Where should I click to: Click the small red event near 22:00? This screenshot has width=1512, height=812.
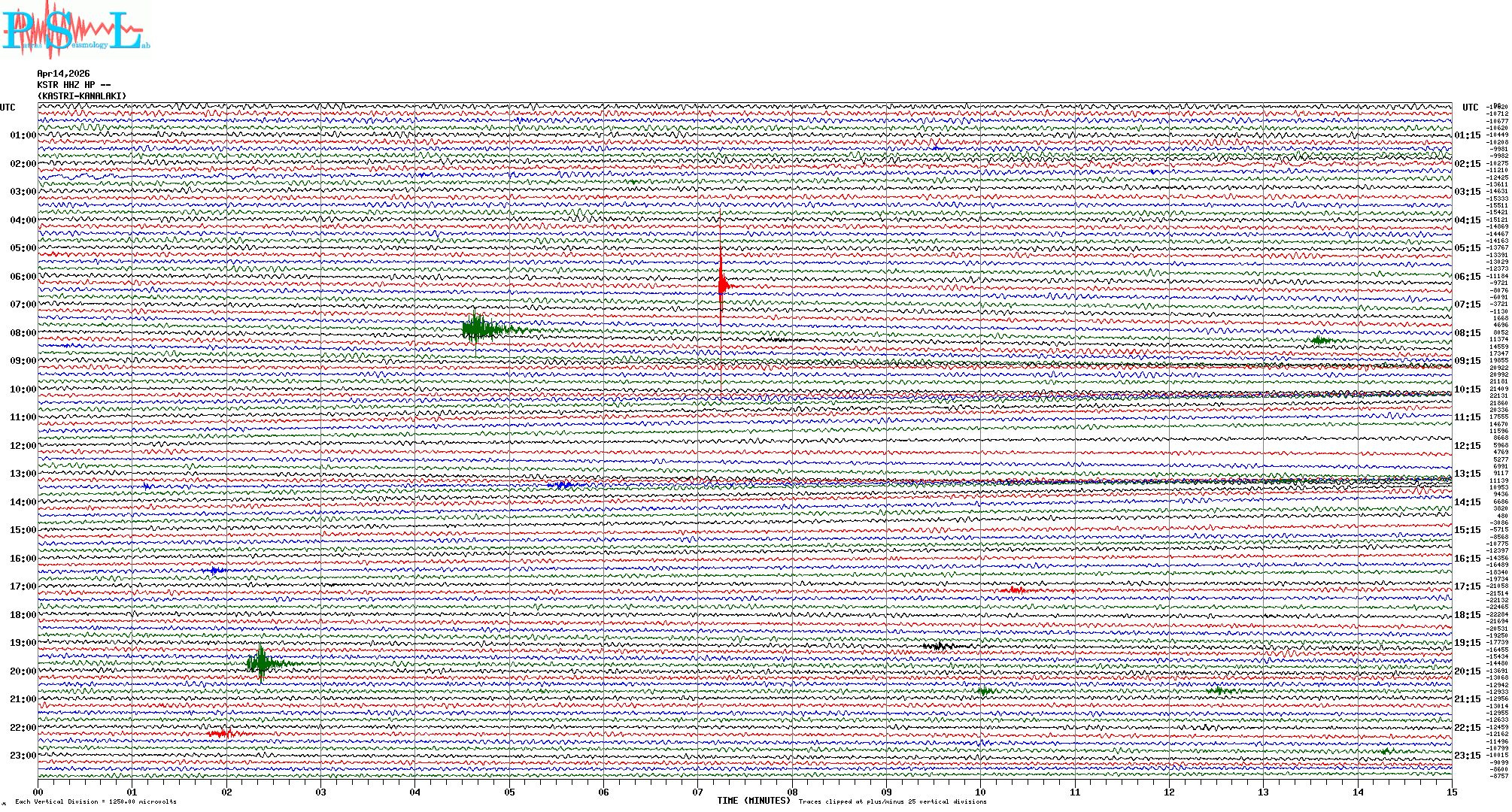coord(222,733)
